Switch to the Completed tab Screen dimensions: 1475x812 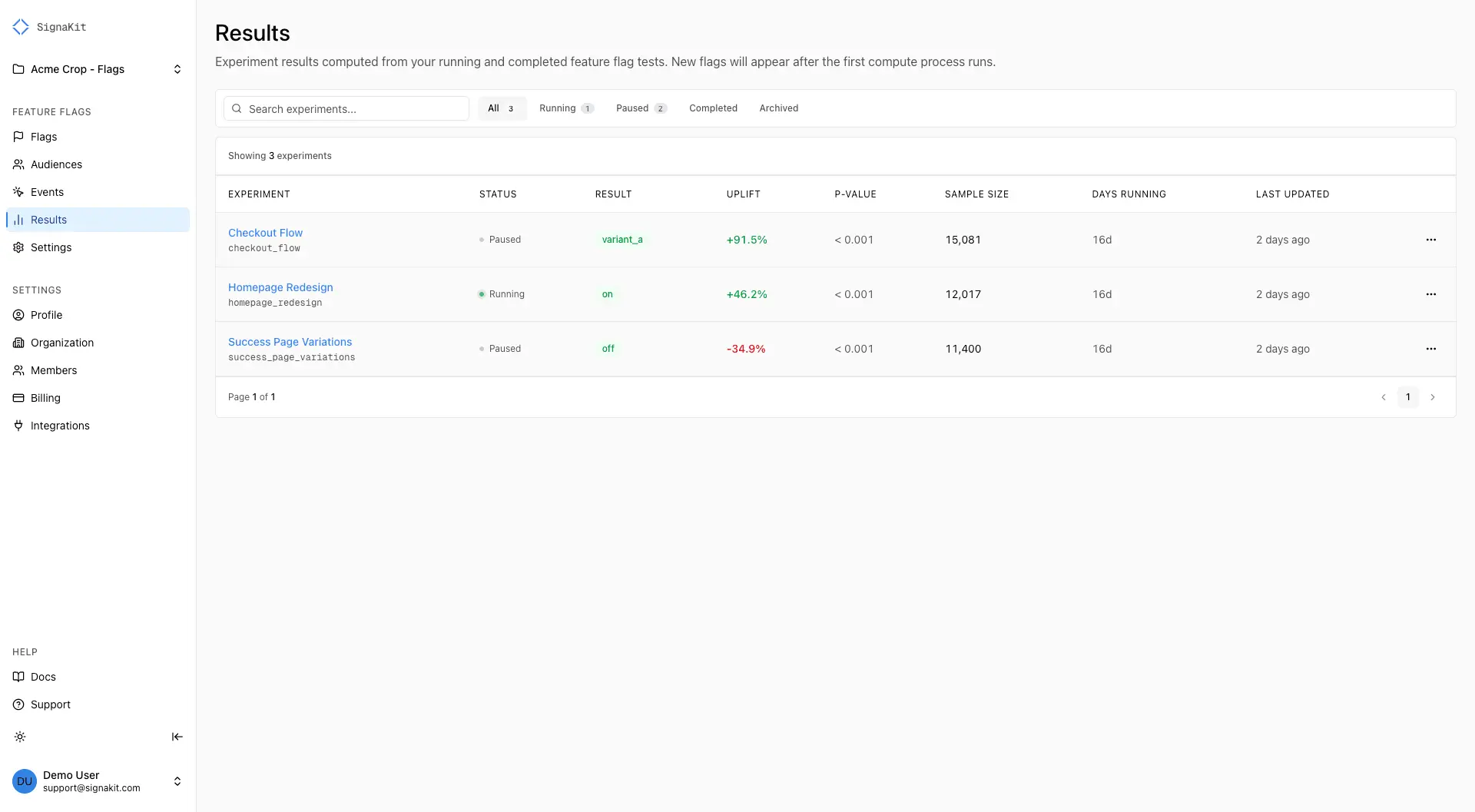pyautogui.click(x=713, y=108)
